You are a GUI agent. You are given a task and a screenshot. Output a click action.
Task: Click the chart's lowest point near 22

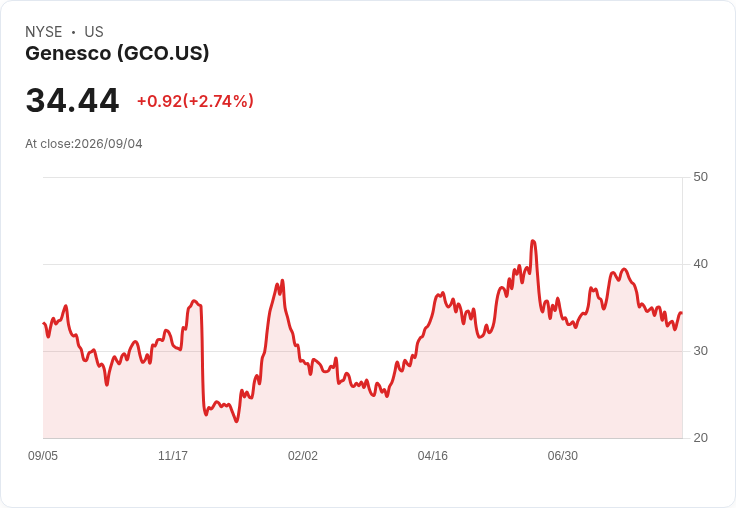pyautogui.click(x=236, y=421)
